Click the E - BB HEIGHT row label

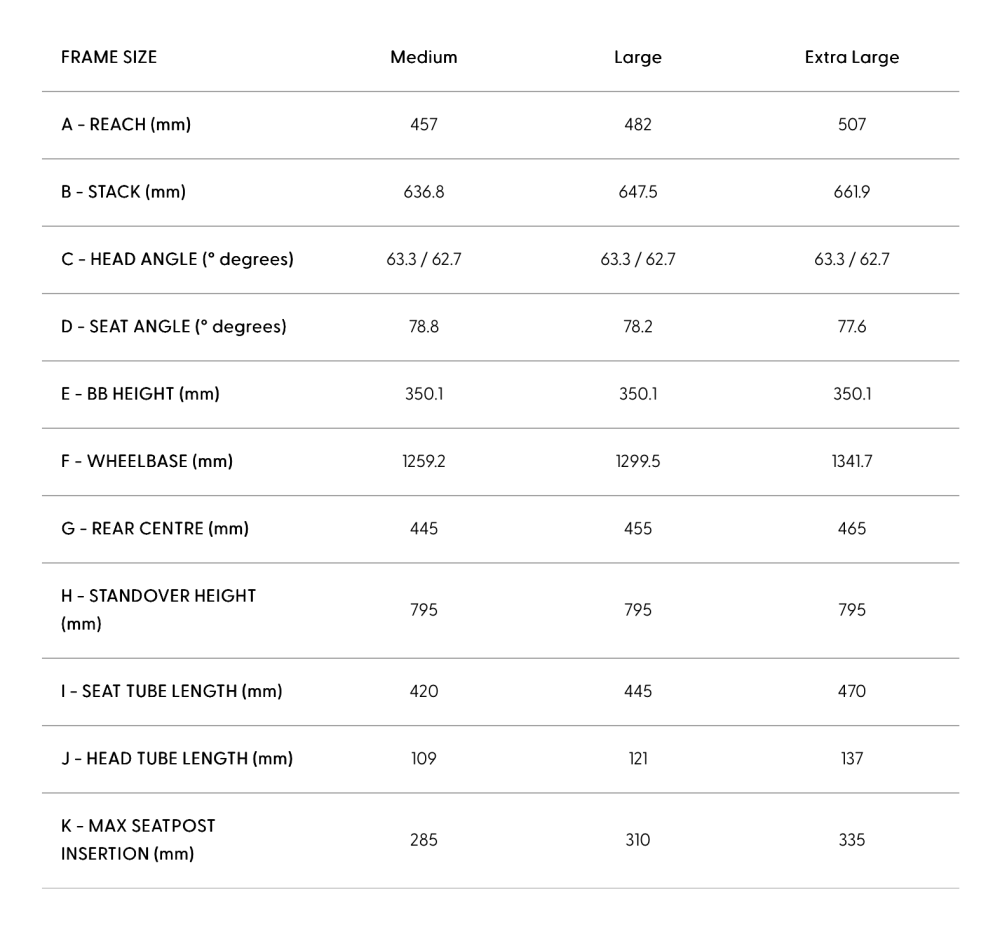(x=140, y=394)
